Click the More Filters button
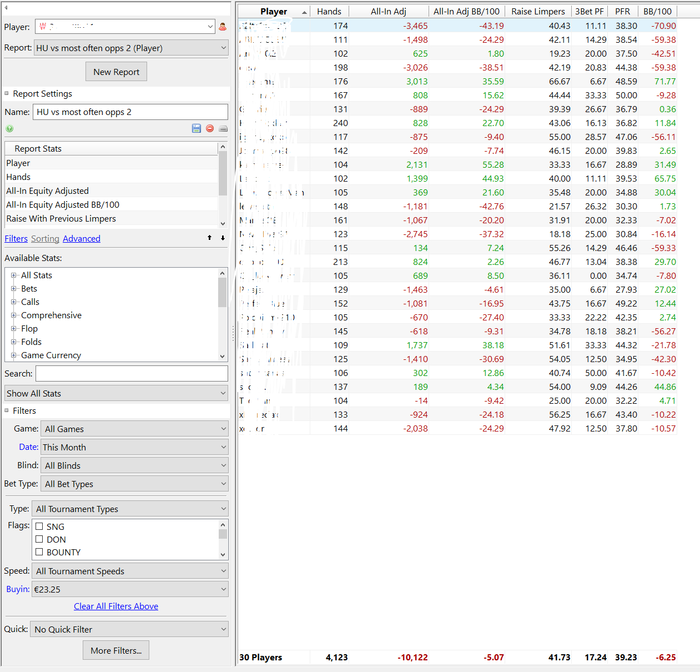Image resolution: width=700 pixels, height=672 pixels. pyautogui.click(x=116, y=650)
